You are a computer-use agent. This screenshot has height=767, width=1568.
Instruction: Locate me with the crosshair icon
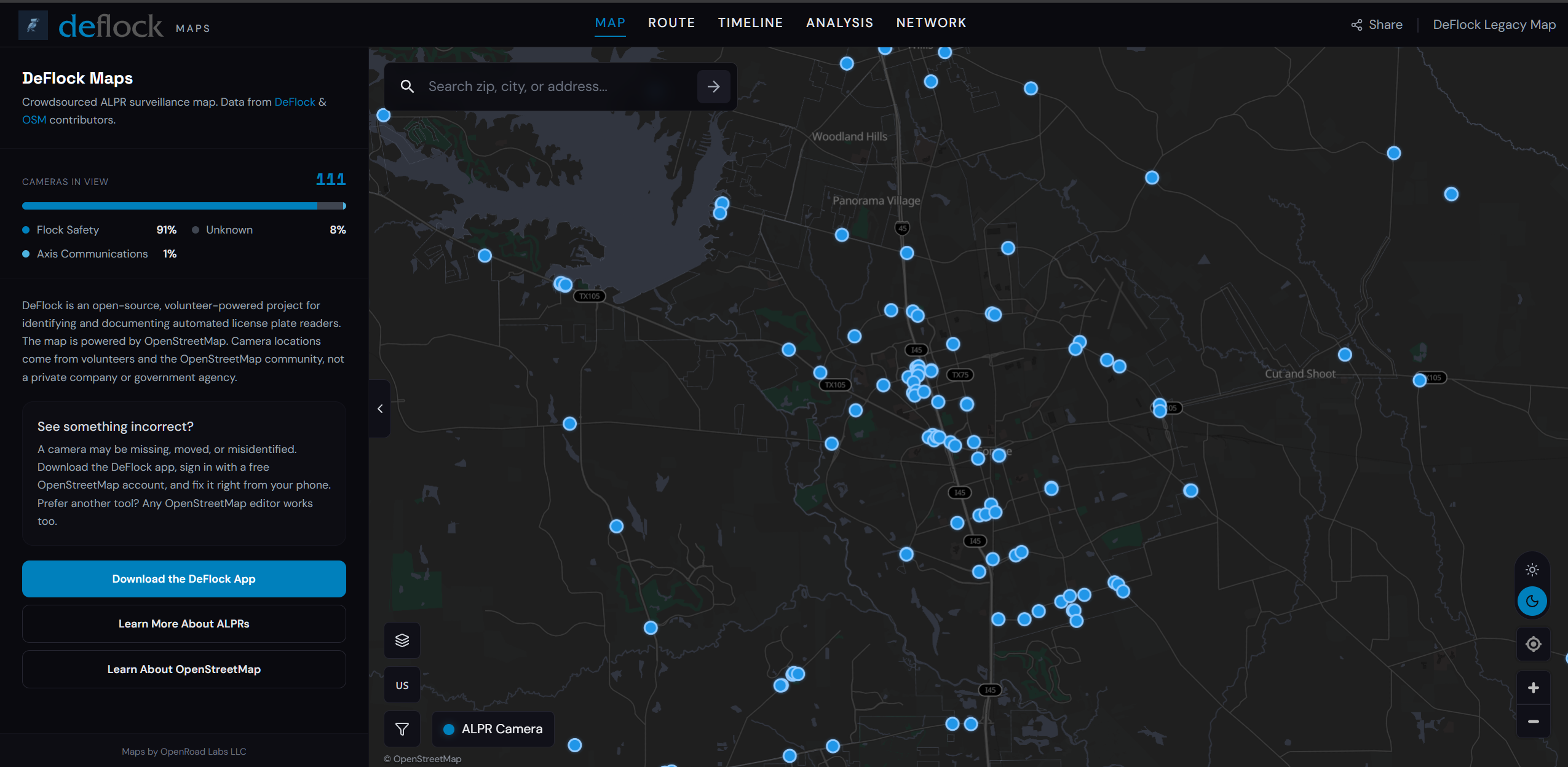(1534, 644)
